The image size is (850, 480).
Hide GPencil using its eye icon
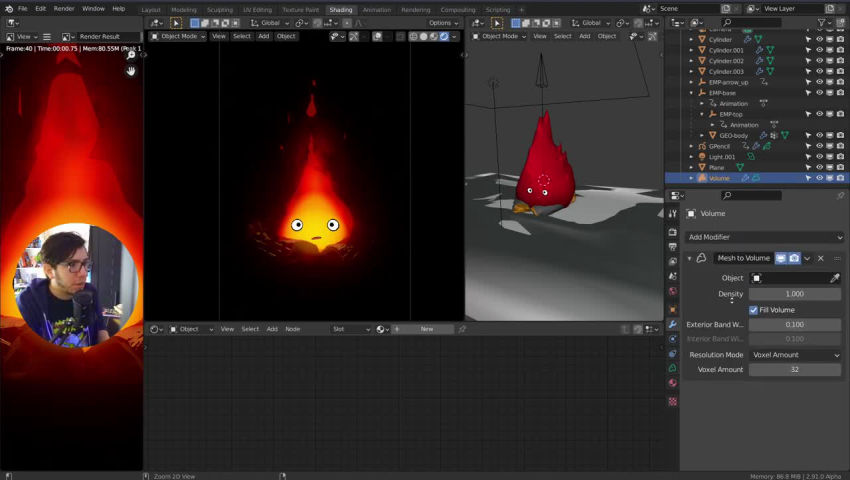(819, 146)
